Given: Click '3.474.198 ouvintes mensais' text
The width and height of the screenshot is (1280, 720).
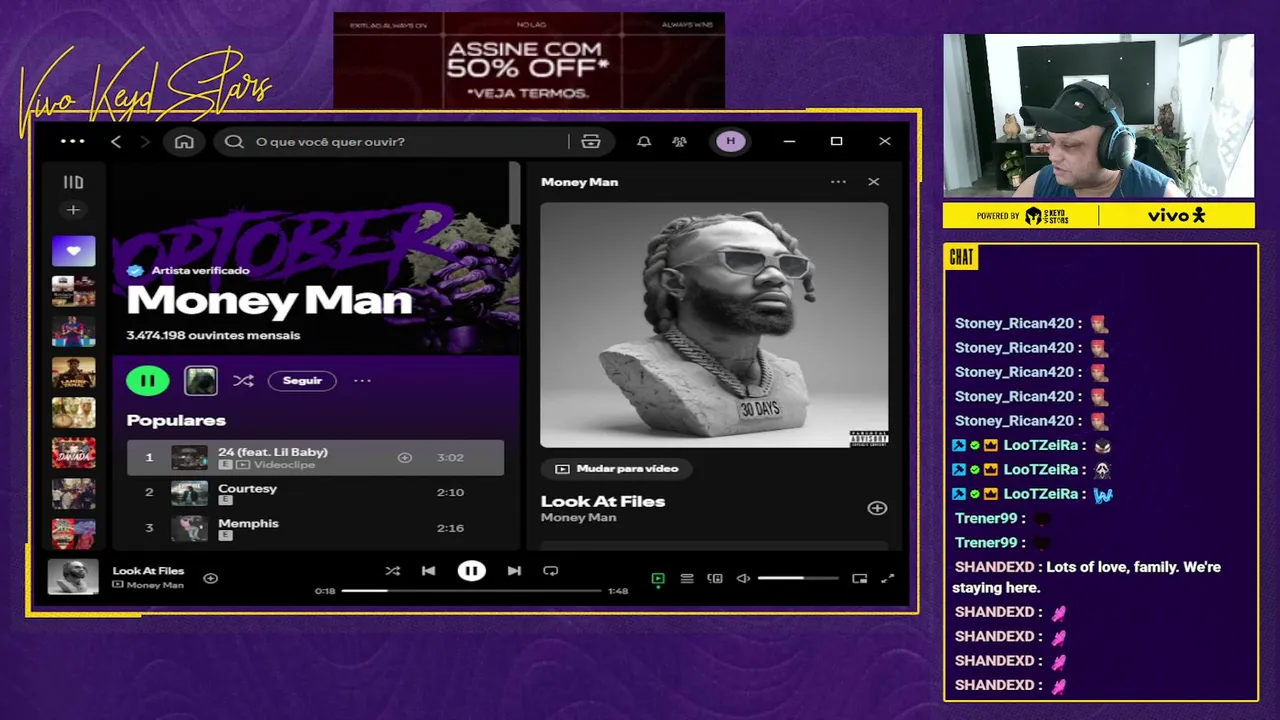Looking at the screenshot, I should coord(213,335).
